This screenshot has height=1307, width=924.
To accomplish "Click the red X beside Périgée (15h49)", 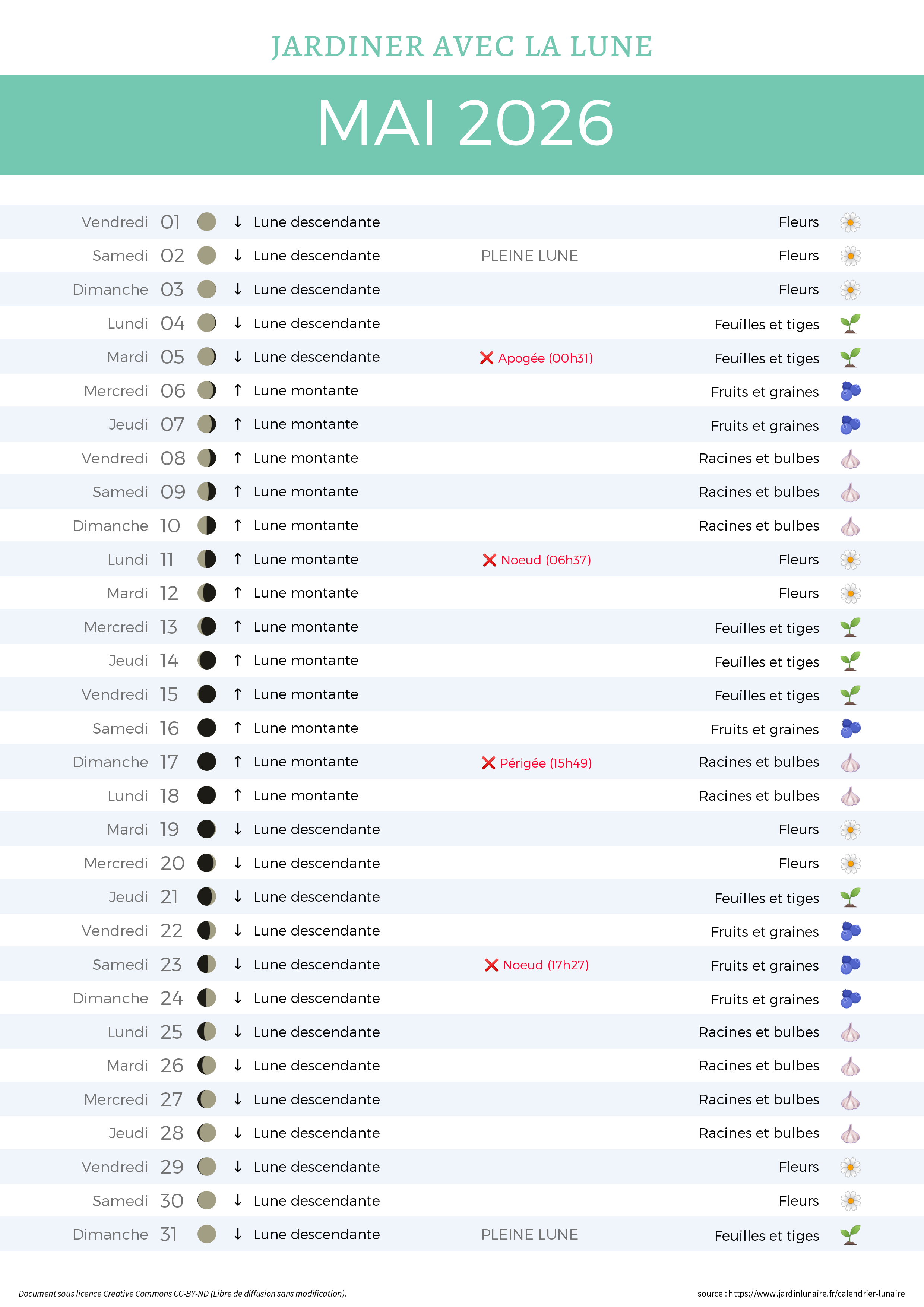I will click(488, 763).
